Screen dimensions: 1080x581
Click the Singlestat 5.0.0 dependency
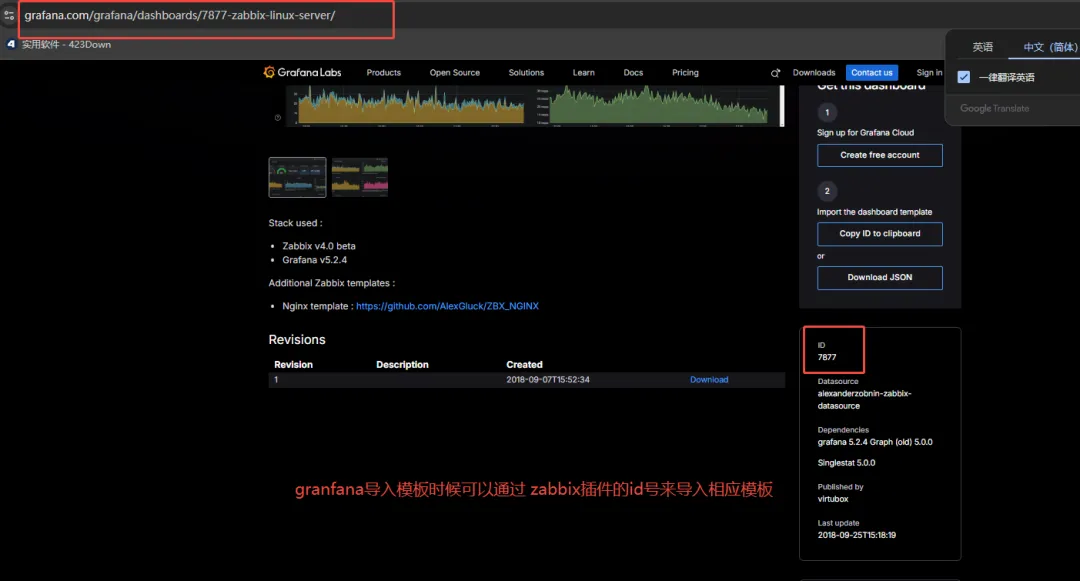click(846, 463)
